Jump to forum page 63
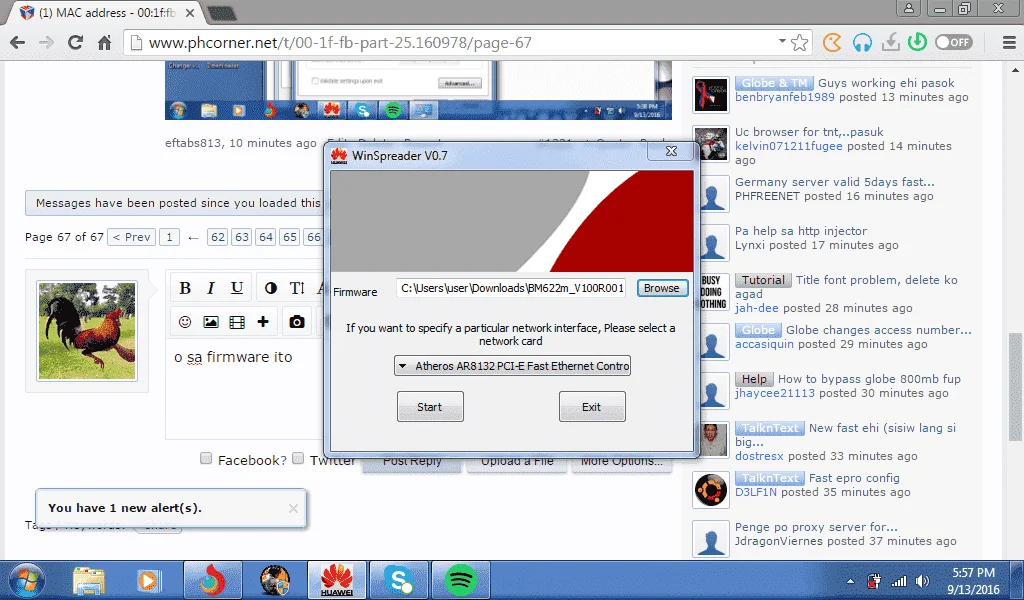 click(x=242, y=237)
